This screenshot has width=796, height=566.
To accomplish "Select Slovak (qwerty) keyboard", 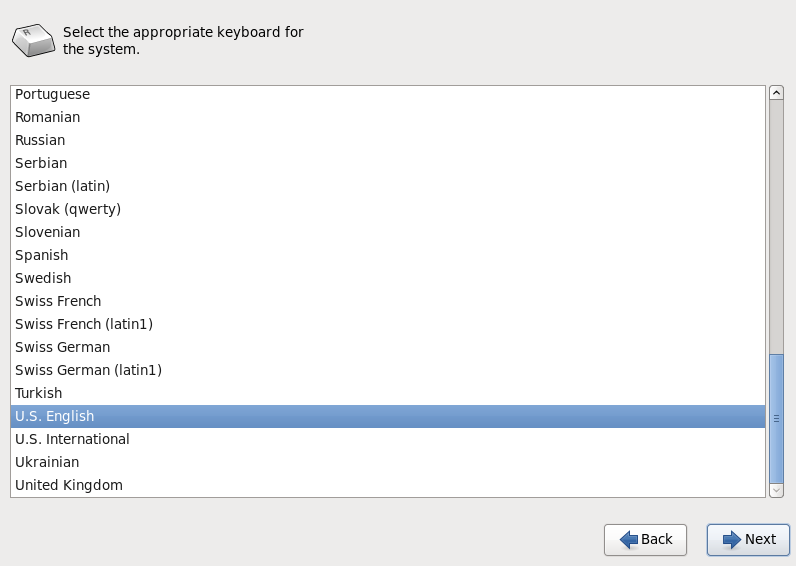I will coord(388,209).
